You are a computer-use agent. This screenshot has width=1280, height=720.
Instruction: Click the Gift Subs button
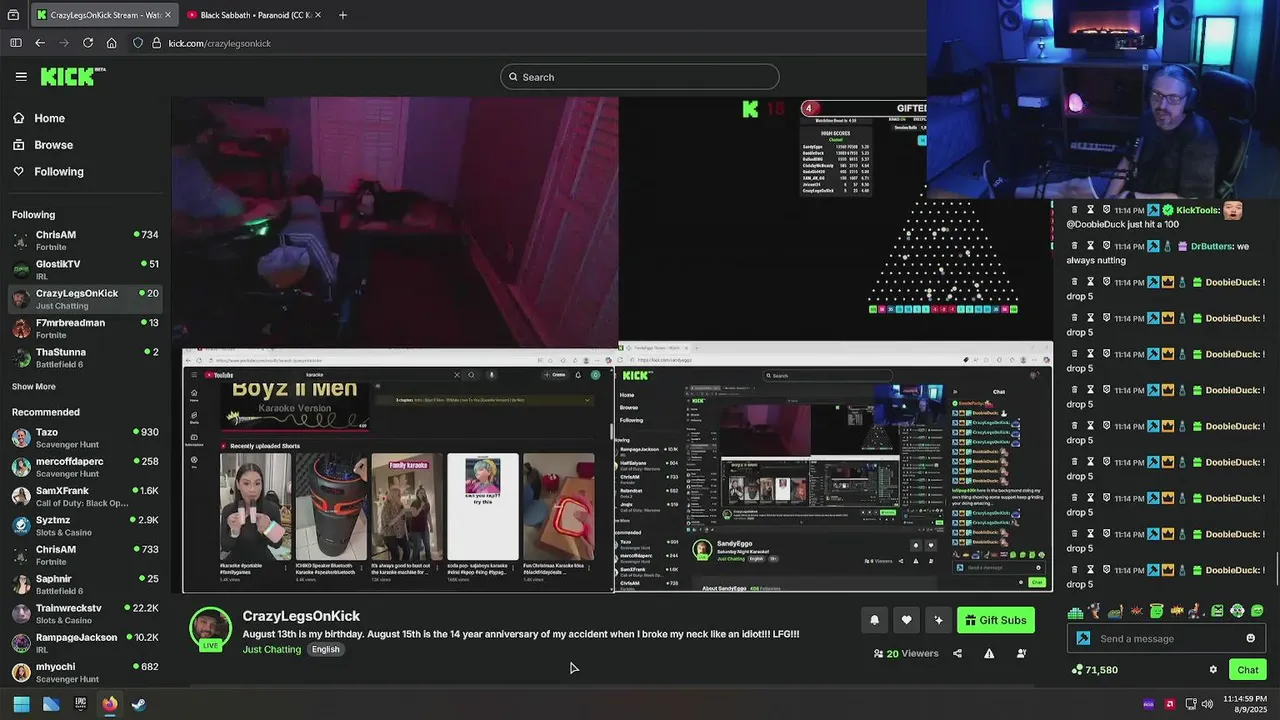996,620
